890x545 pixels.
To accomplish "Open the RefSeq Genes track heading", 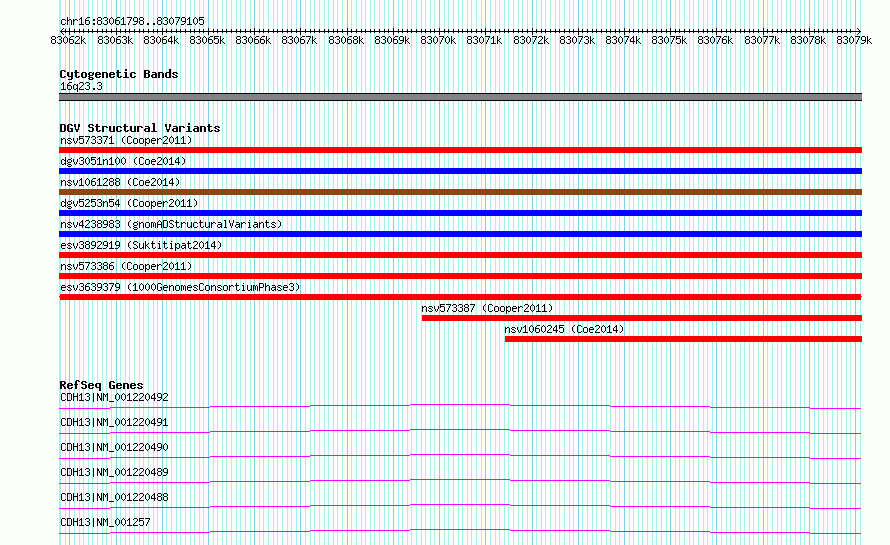I will click(101, 385).
